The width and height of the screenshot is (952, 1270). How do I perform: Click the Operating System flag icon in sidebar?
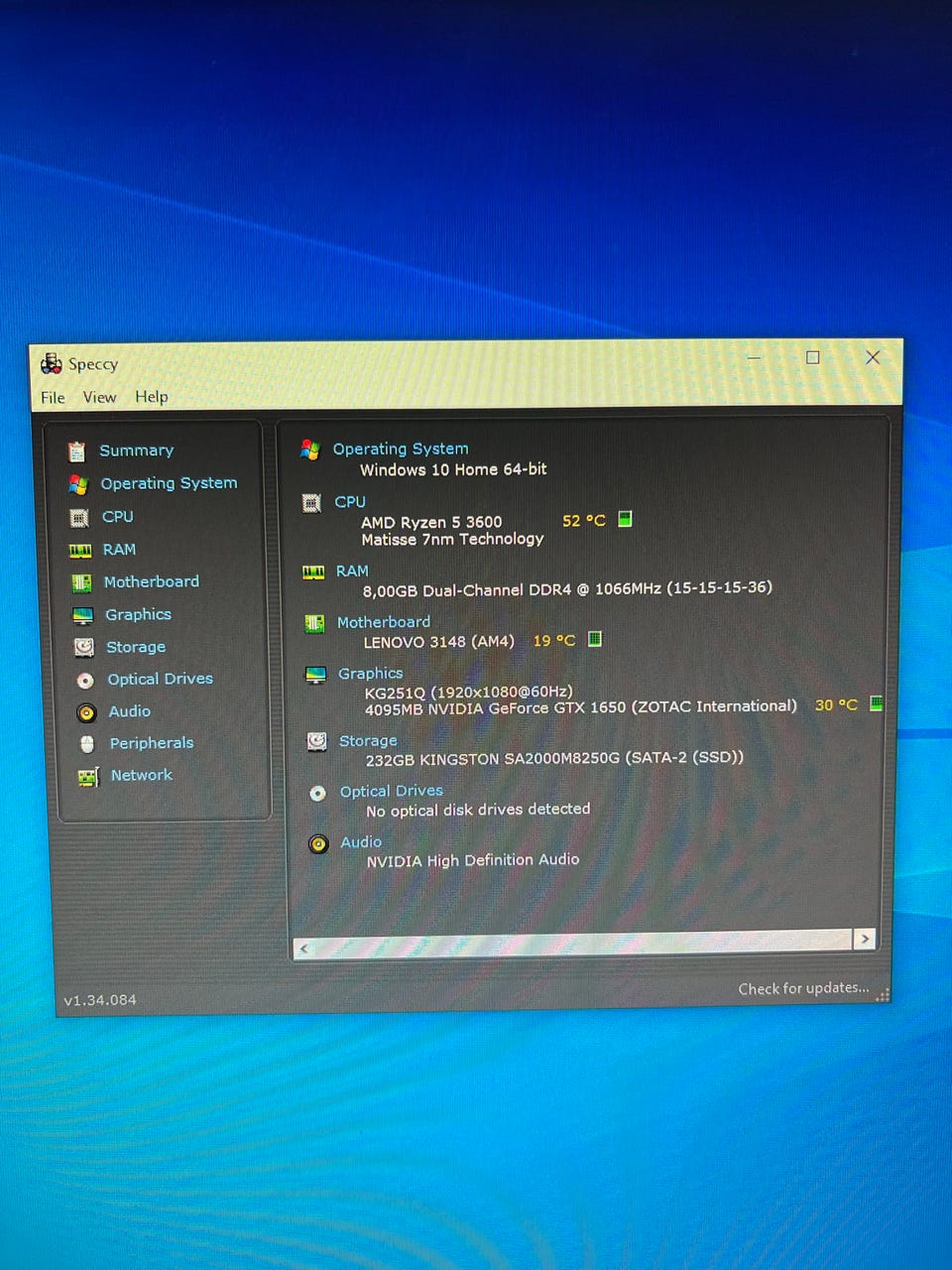(77, 484)
